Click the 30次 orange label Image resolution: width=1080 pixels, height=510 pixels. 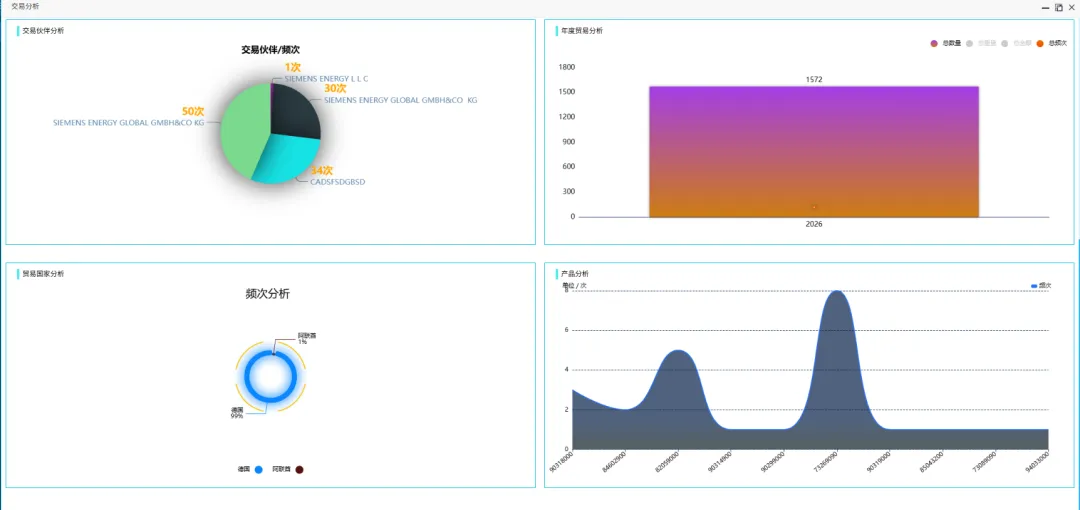click(x=335, y=88)
